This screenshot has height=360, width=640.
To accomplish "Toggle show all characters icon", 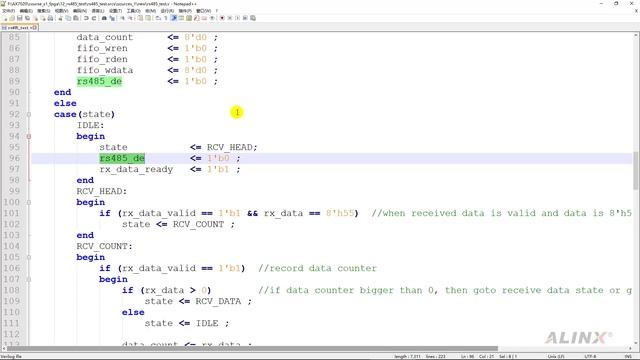I will (166, 18).
